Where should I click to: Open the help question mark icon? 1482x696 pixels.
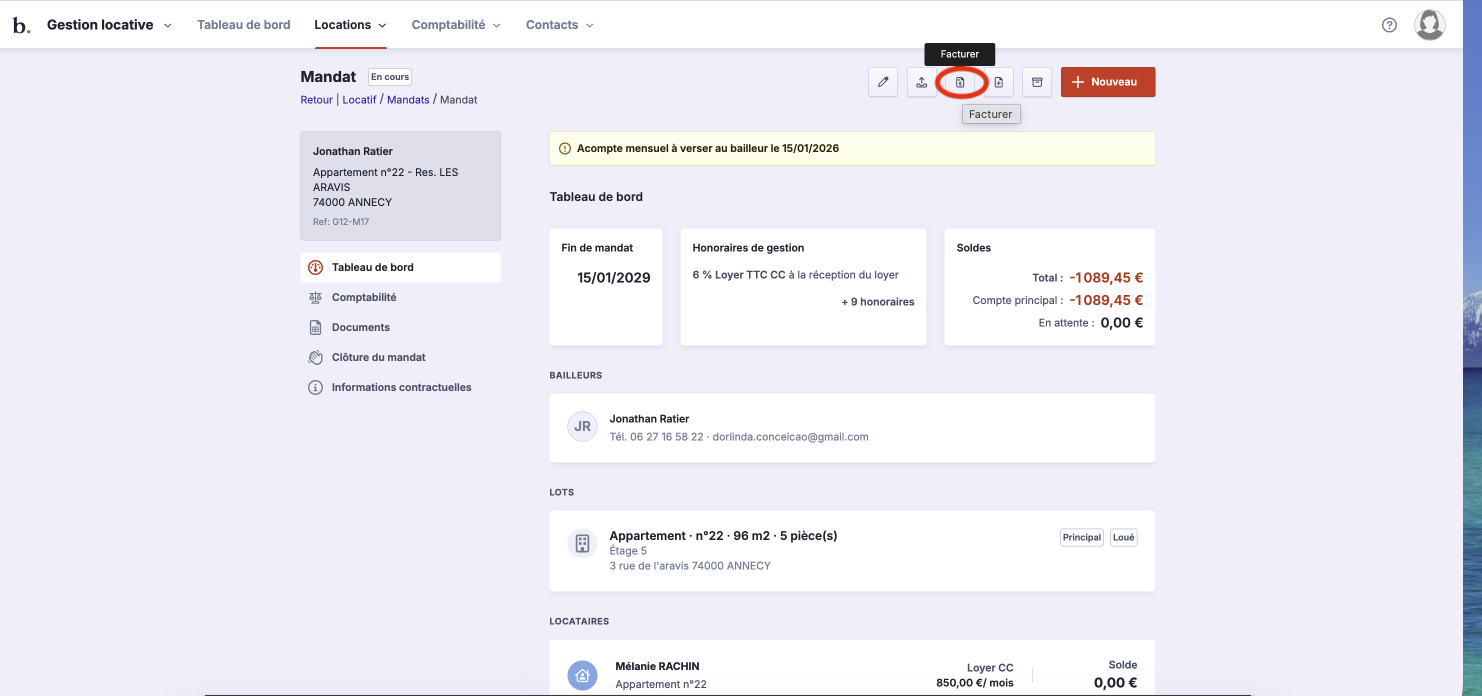1389,25
